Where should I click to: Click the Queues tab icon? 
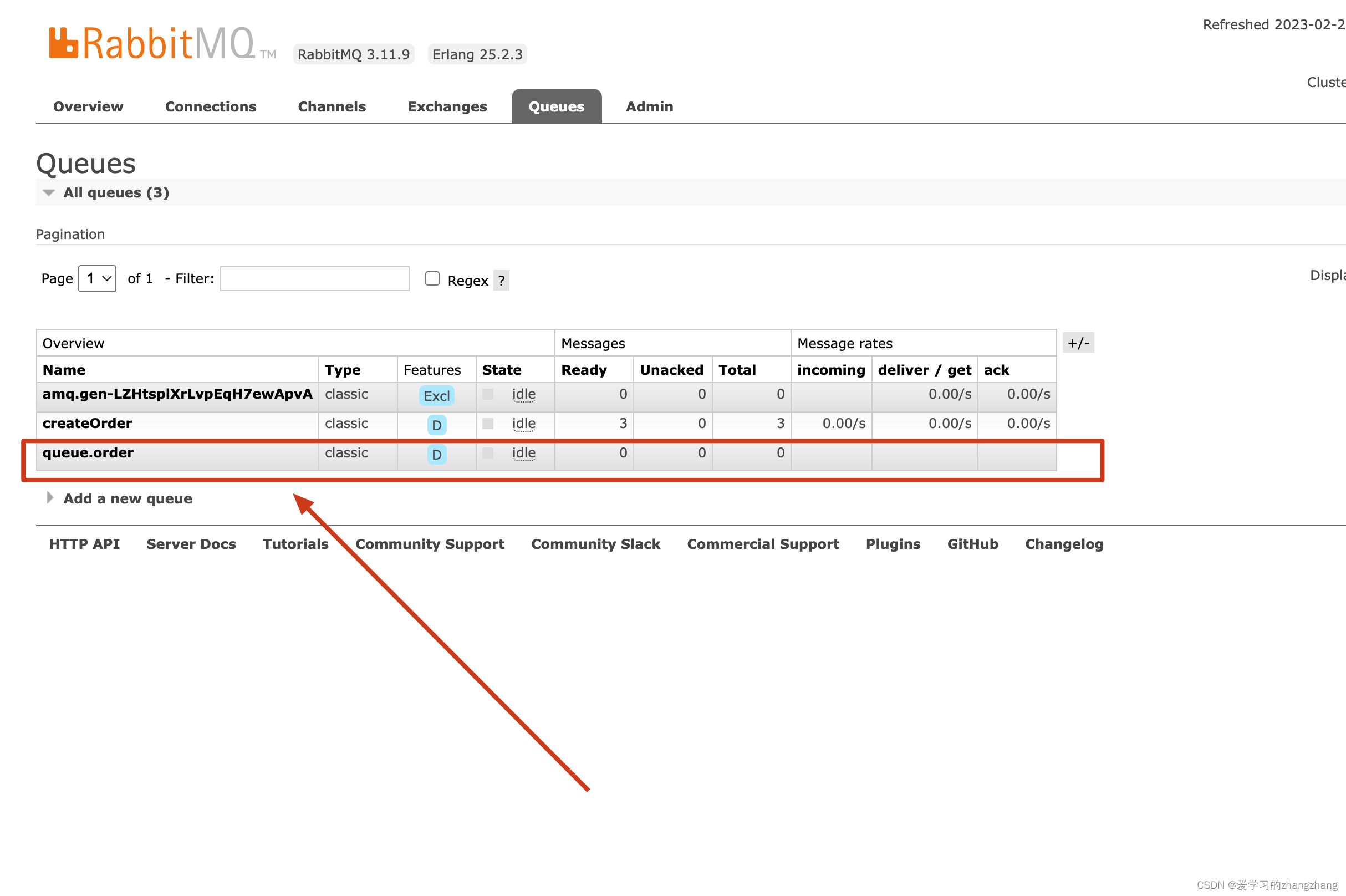(556, 106)
